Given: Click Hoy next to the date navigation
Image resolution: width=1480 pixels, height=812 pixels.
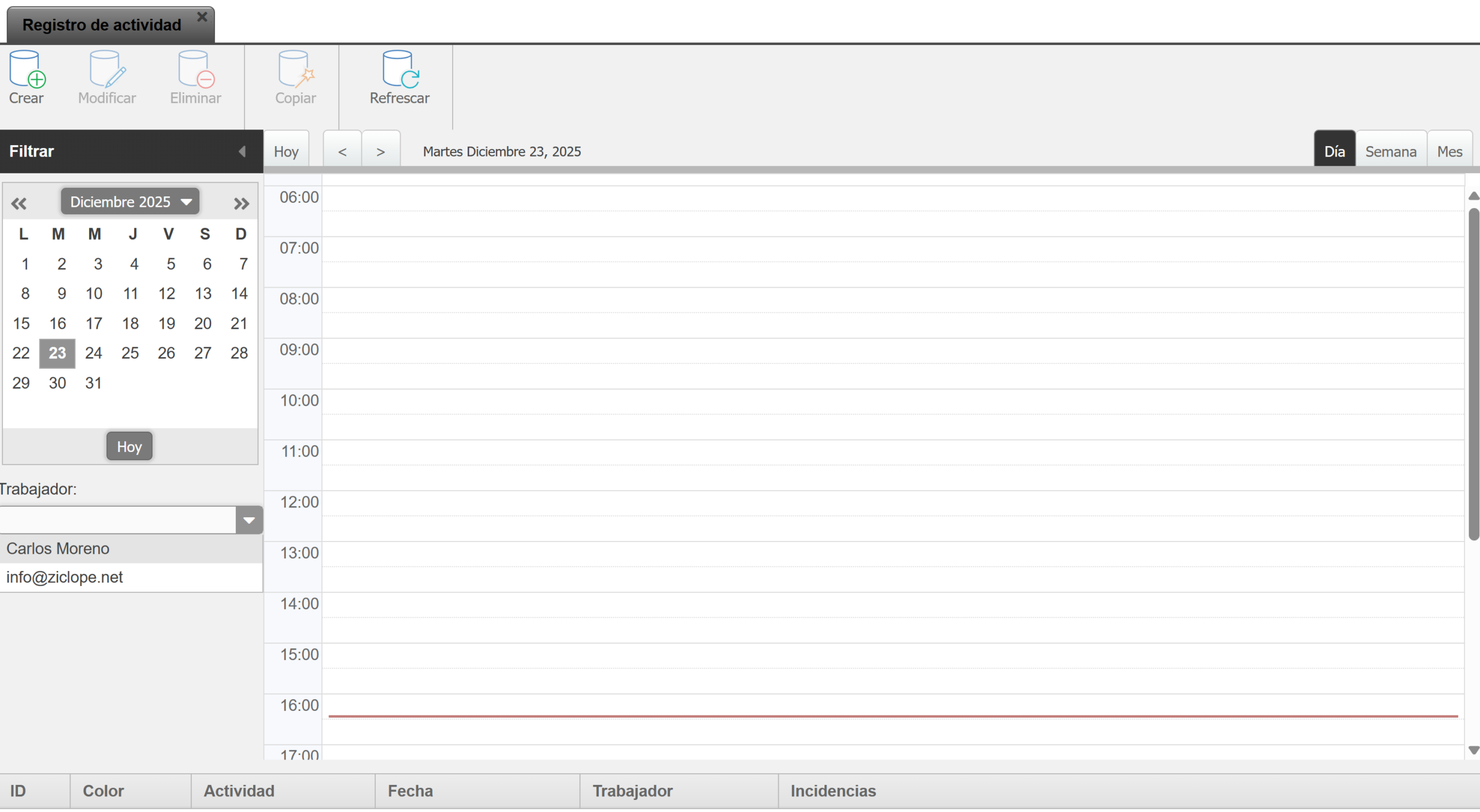Looking at the screenshot, I should [286, 151].
